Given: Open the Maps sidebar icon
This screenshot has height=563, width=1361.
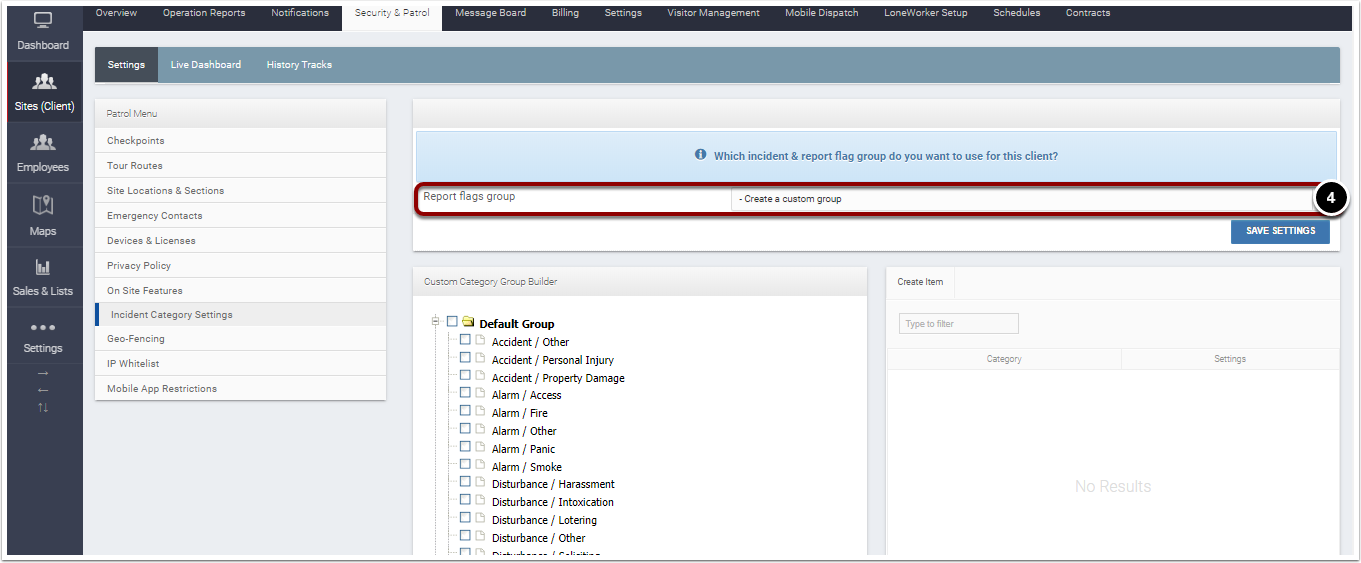Looking at the screenshot, I should pyautogui.click(x=42, y=205).
